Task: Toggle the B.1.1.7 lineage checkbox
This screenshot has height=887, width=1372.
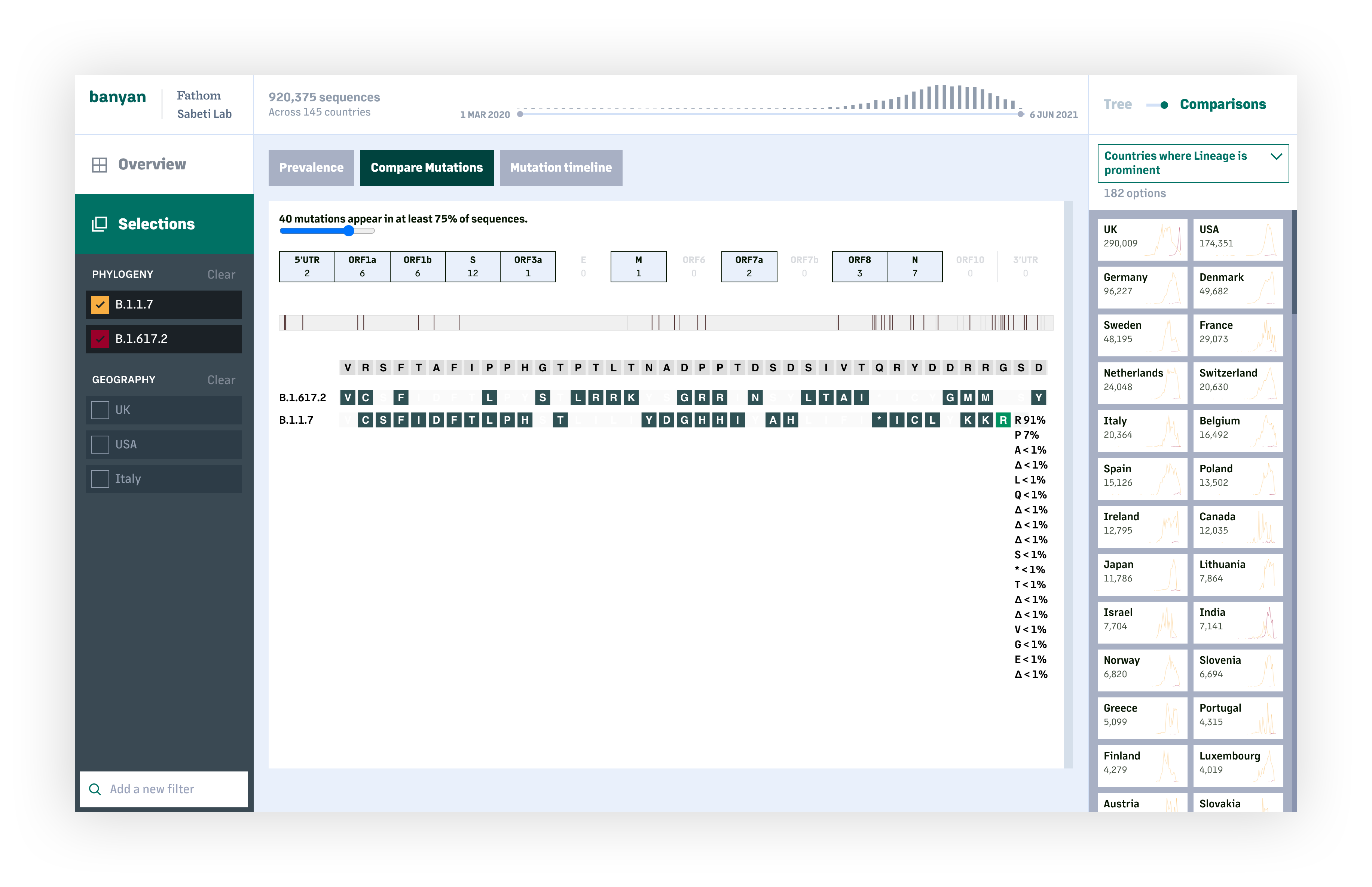Action: coord(100,304)
